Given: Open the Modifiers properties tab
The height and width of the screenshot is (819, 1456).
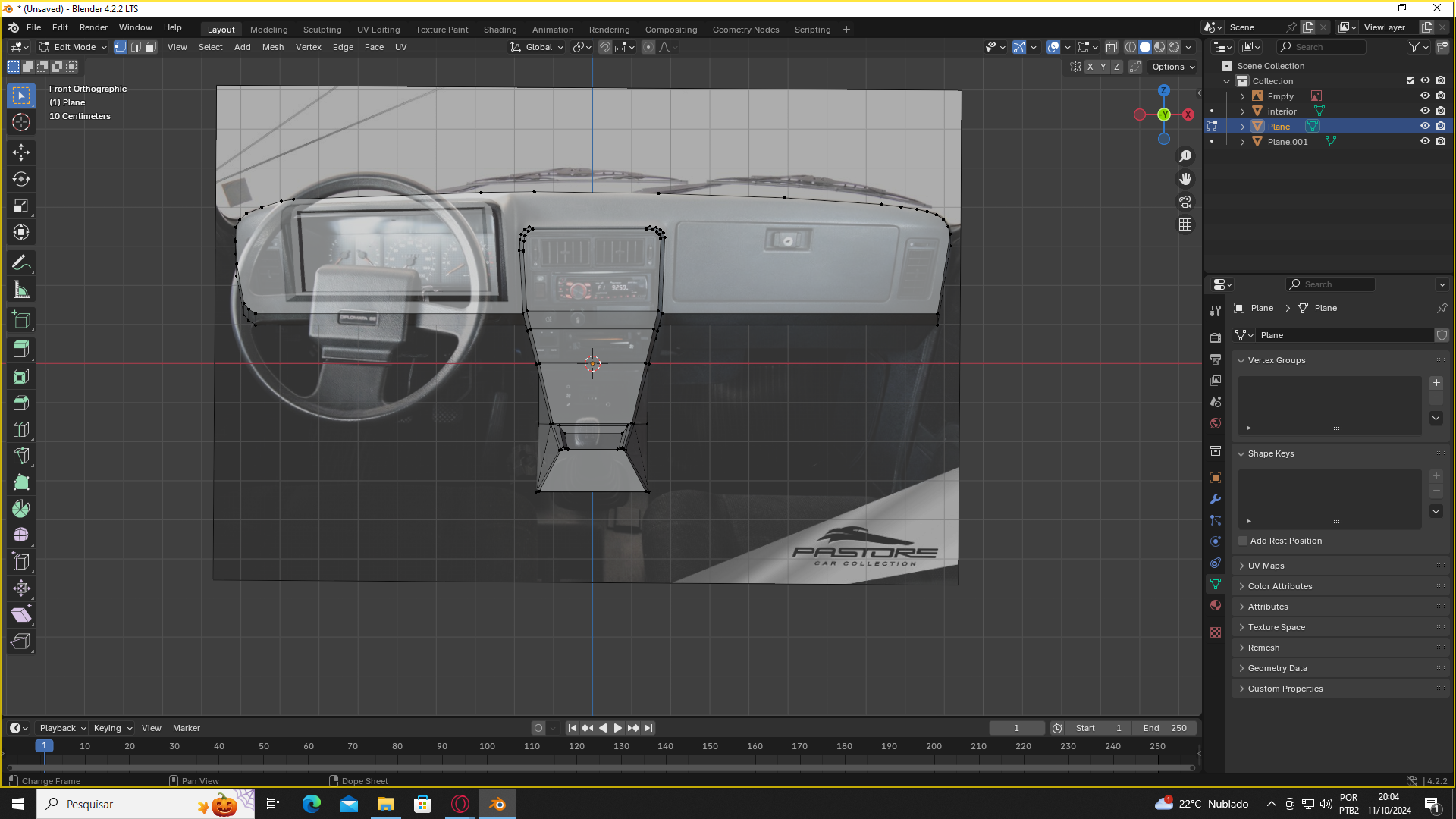Looking at the screenshot, I should click(x=1216, y=499).
